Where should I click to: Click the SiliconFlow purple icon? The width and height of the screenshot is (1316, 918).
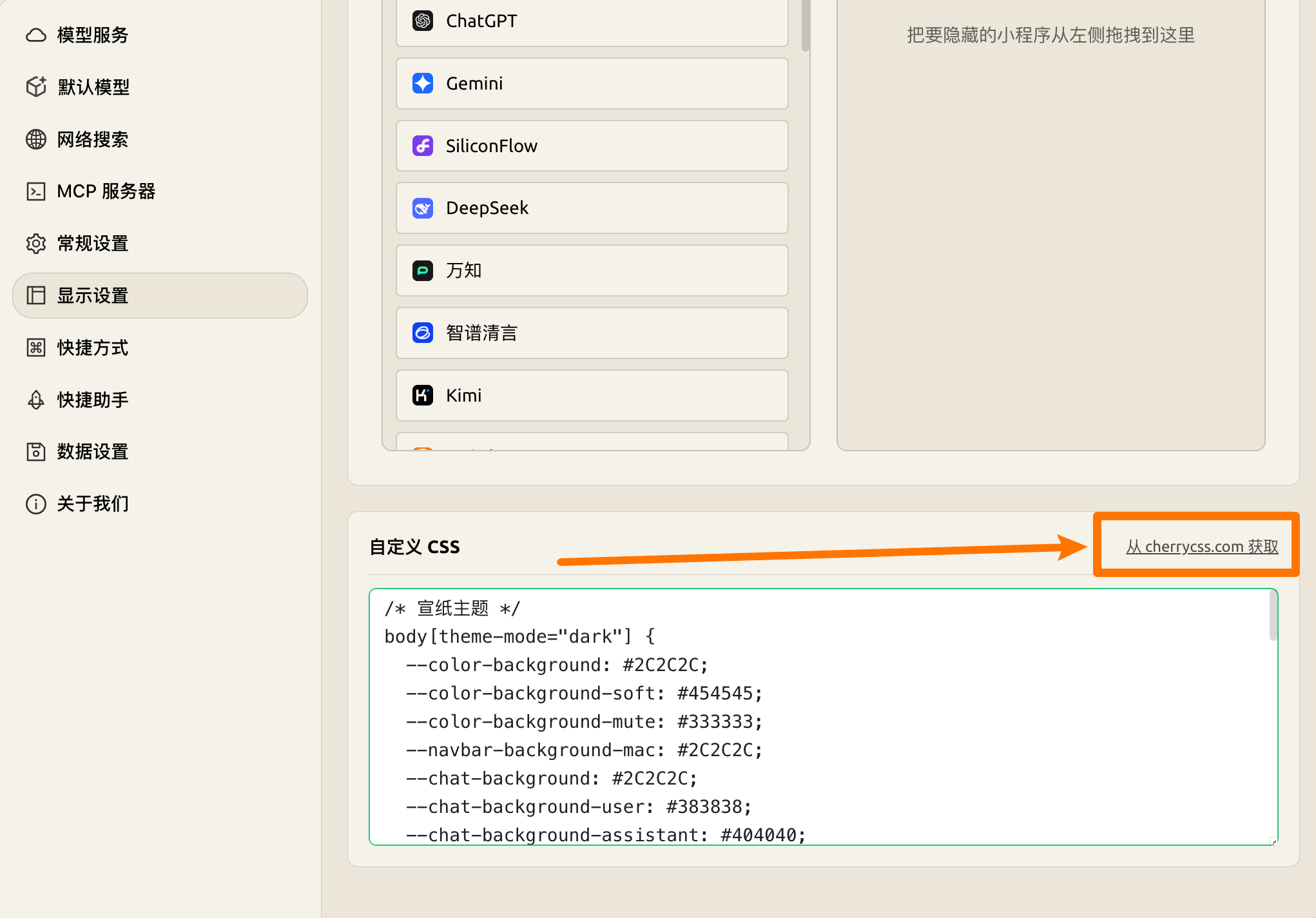[423, 146]
